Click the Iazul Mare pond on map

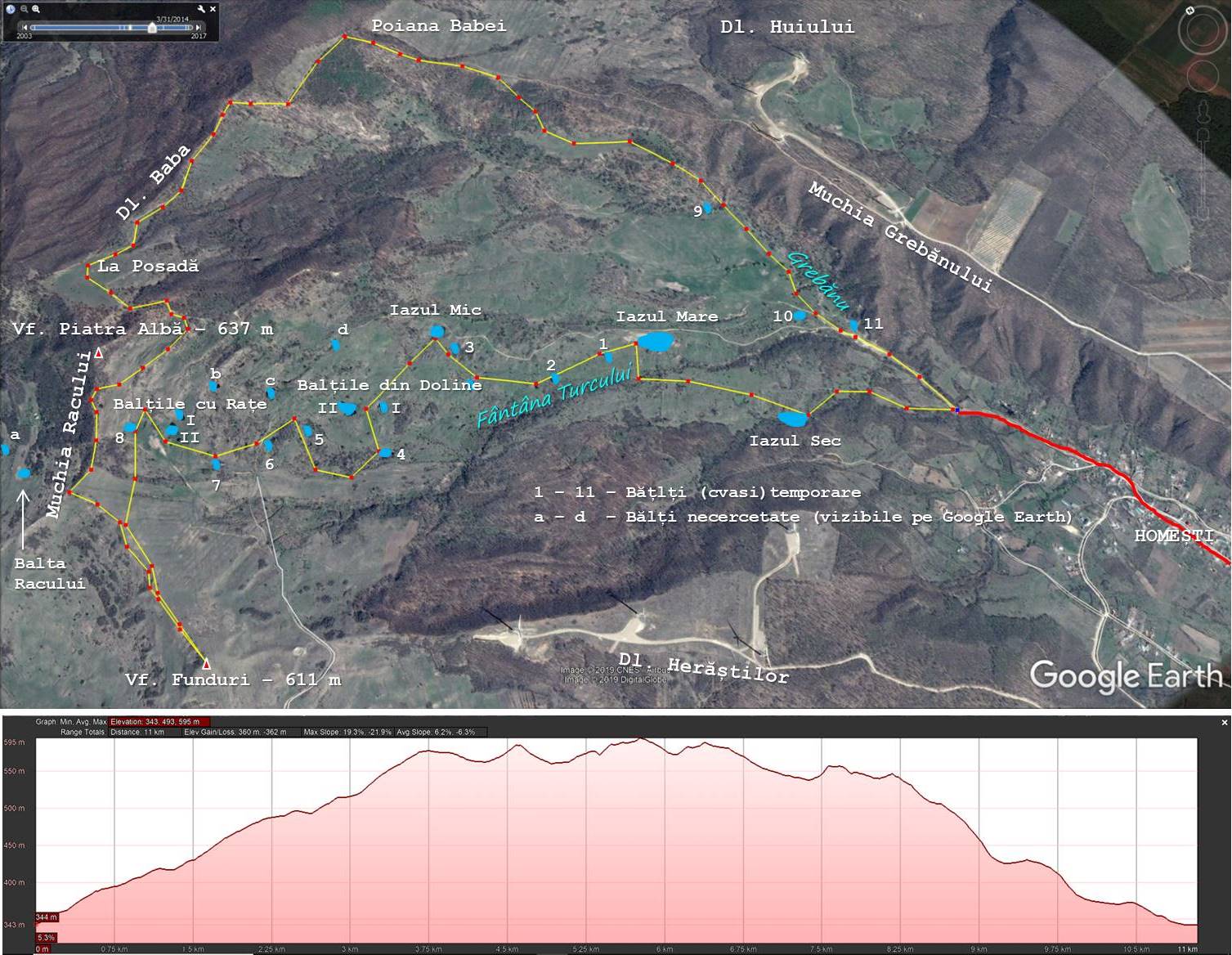pyautogui.click(x=655, y=341)
